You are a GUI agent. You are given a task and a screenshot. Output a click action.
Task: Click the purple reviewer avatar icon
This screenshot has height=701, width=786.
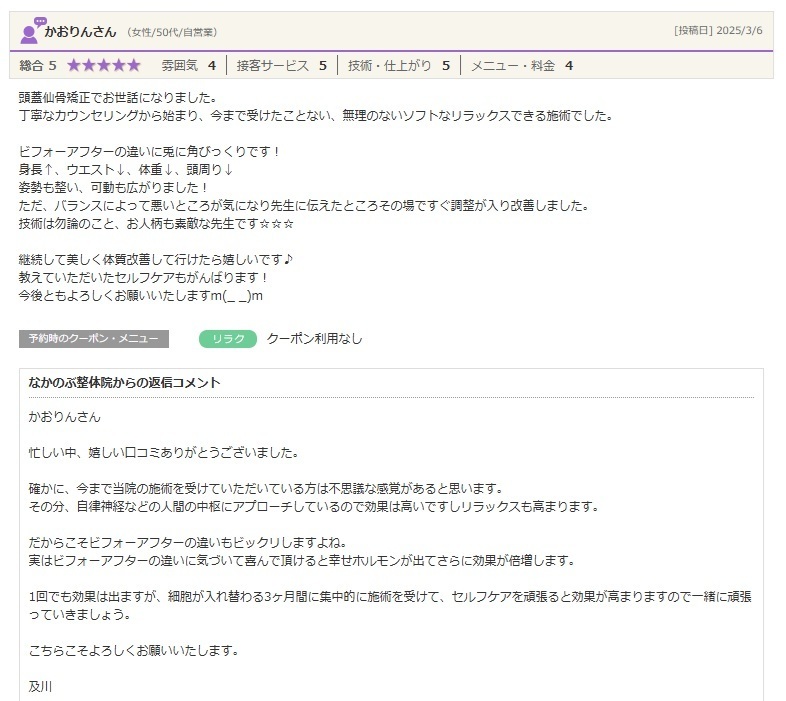(33, 30)
